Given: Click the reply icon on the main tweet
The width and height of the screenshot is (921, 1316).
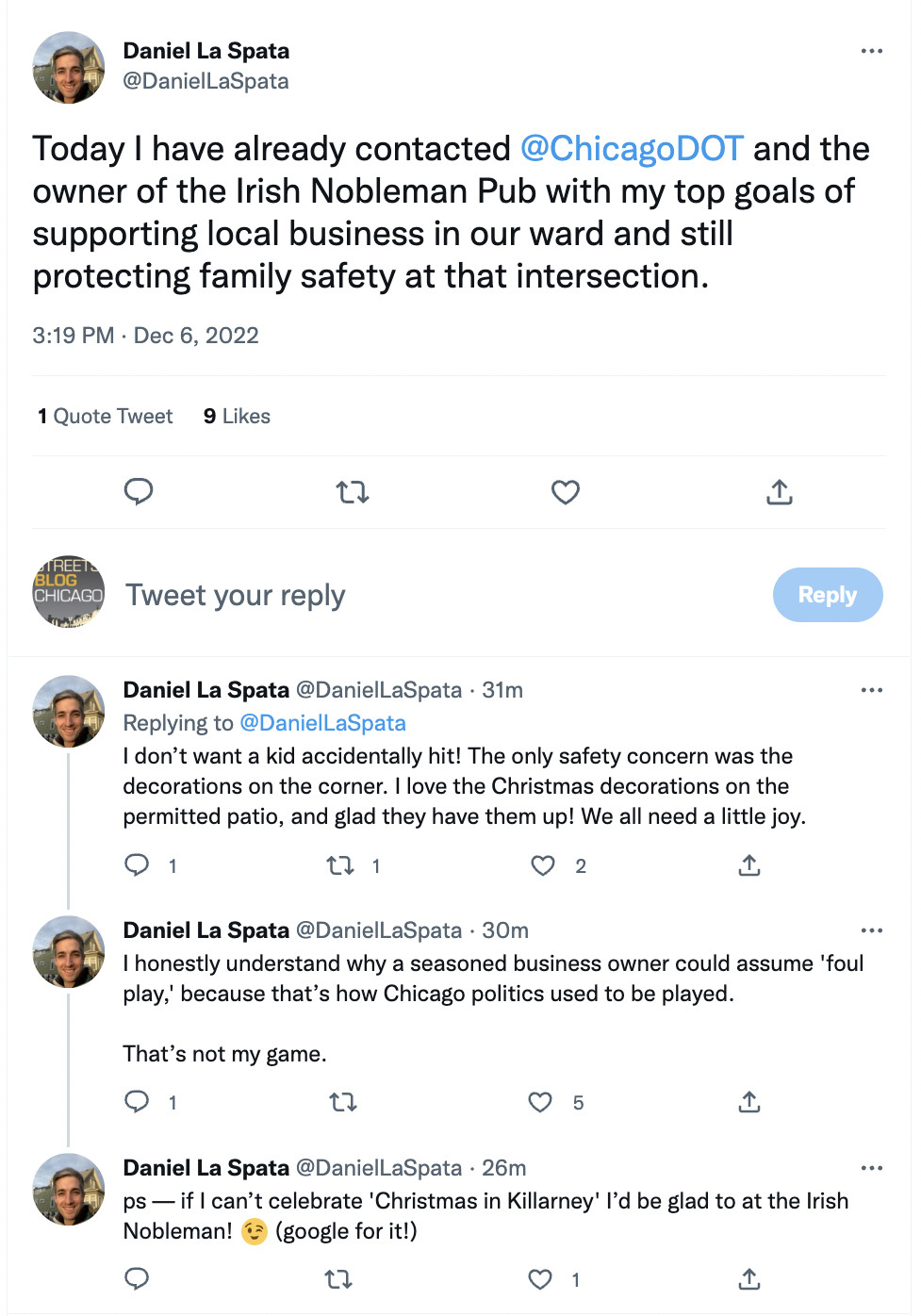Looking at the screenshot, I should (x=139, y=491).
